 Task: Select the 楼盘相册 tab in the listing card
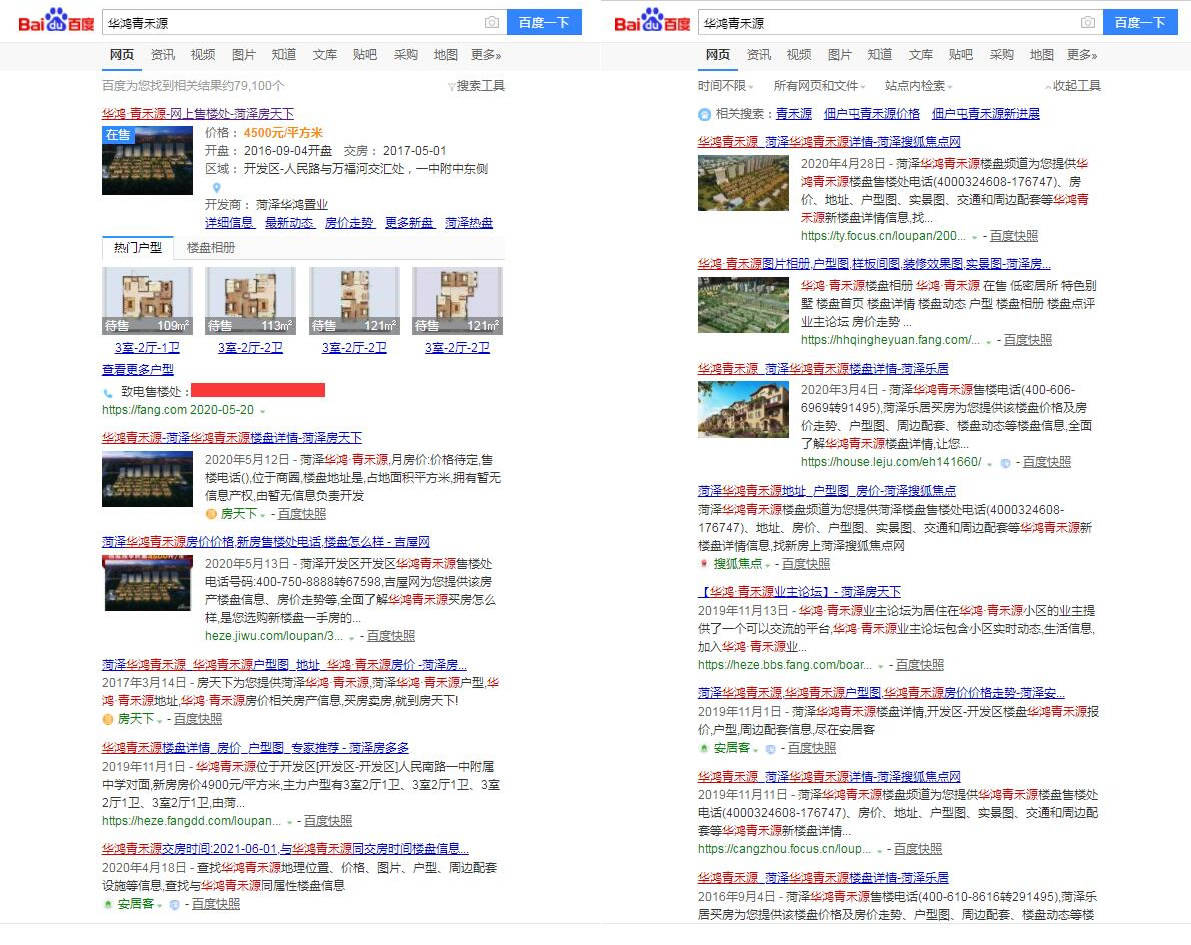tap(211, 248)
